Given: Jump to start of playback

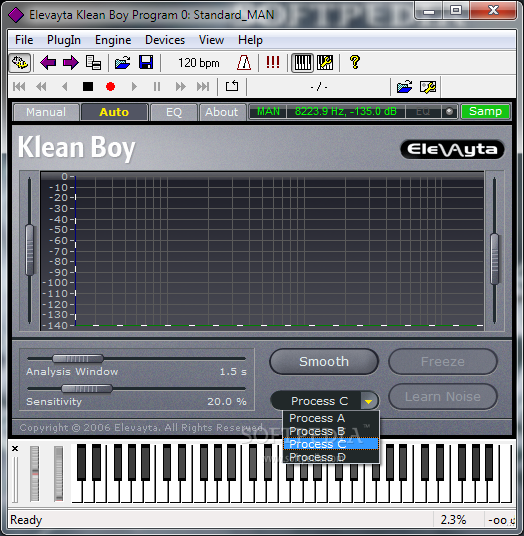Looking at the screenshot, I should [x=19, y=86].
